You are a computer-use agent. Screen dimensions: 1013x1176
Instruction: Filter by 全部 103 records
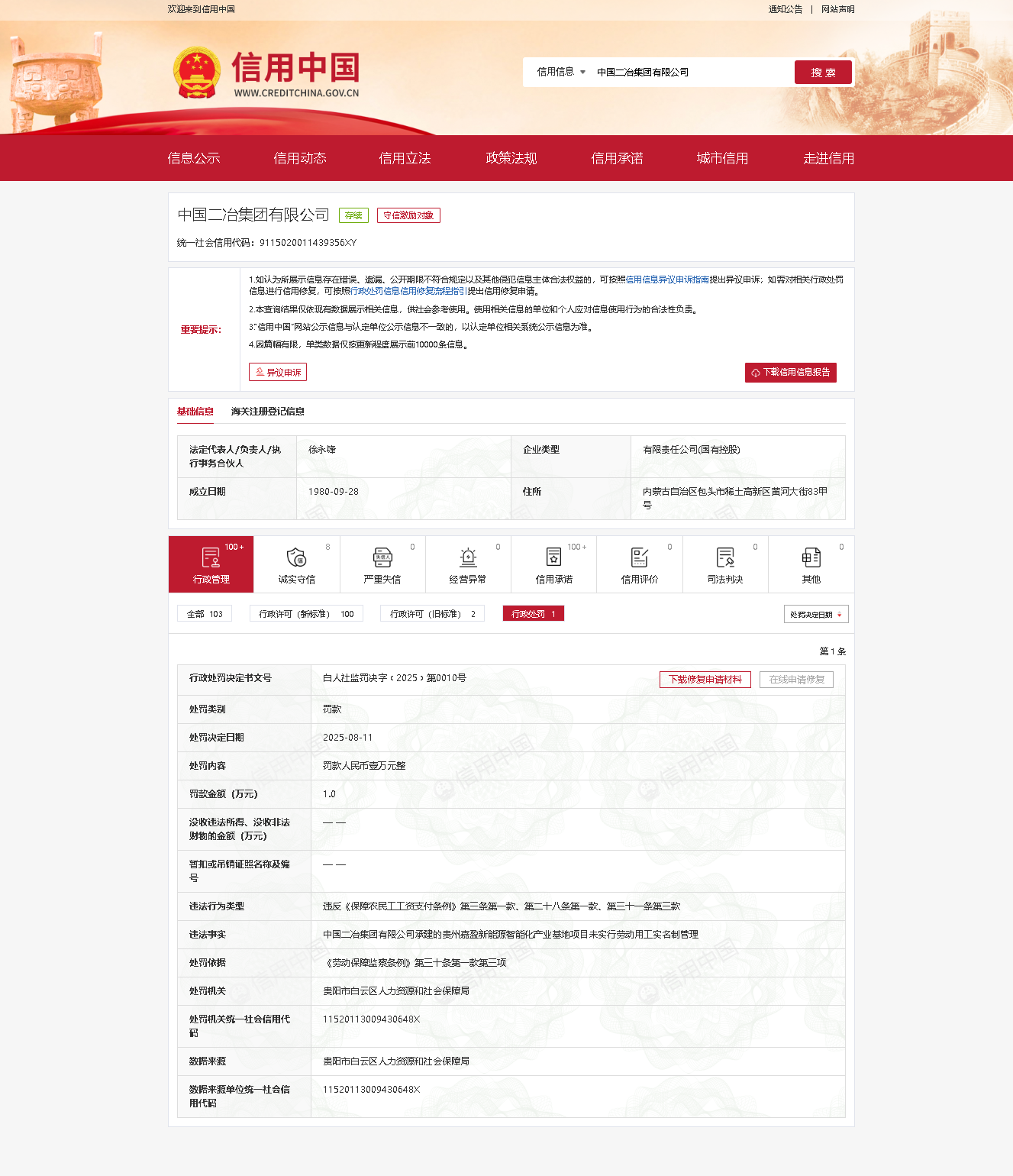pyautogui.click(x=205, y=614)
